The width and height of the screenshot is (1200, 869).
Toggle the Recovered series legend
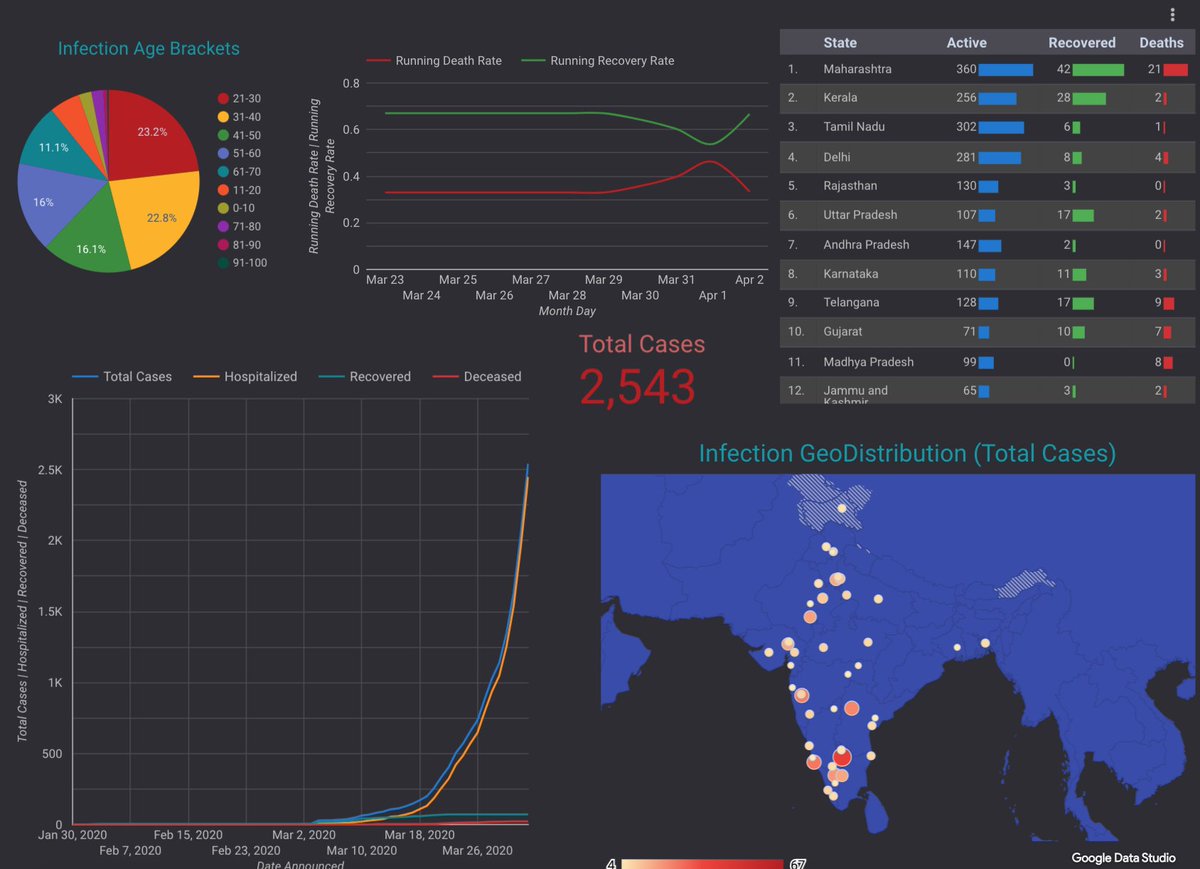(365, 377)
